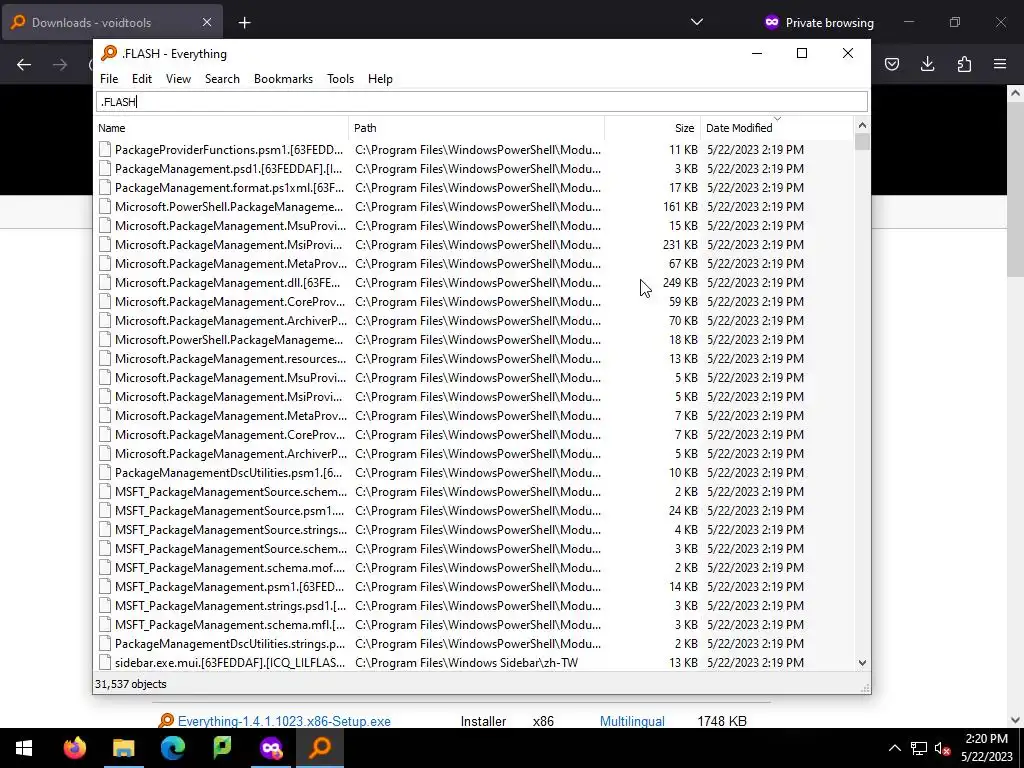1024x768 pixels.
Task: Select file icon of PackageProviderFunctions.psm1 row
Action: tap(104, 150)
